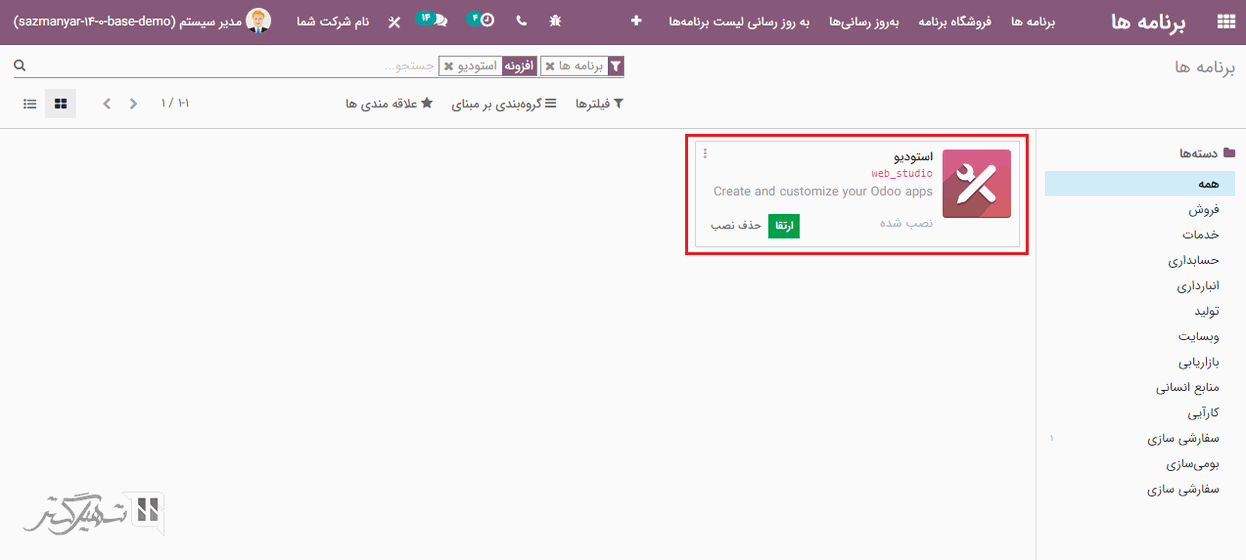Open the debug bug icon menu

(x=556, y=21)
